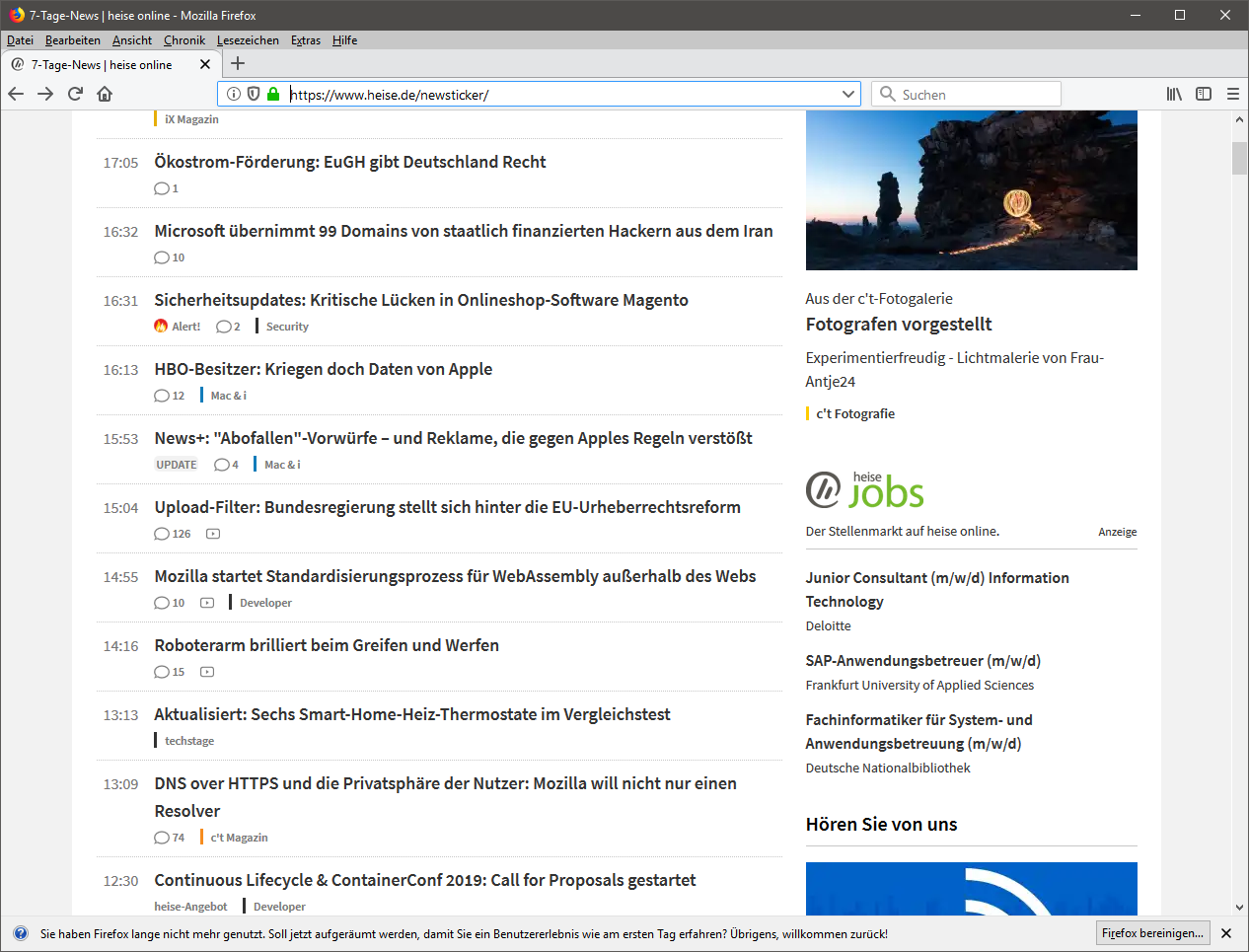Open the Lesezeichen menu
This screenshot has height=952, width=1249.
(x=248, y=40)
